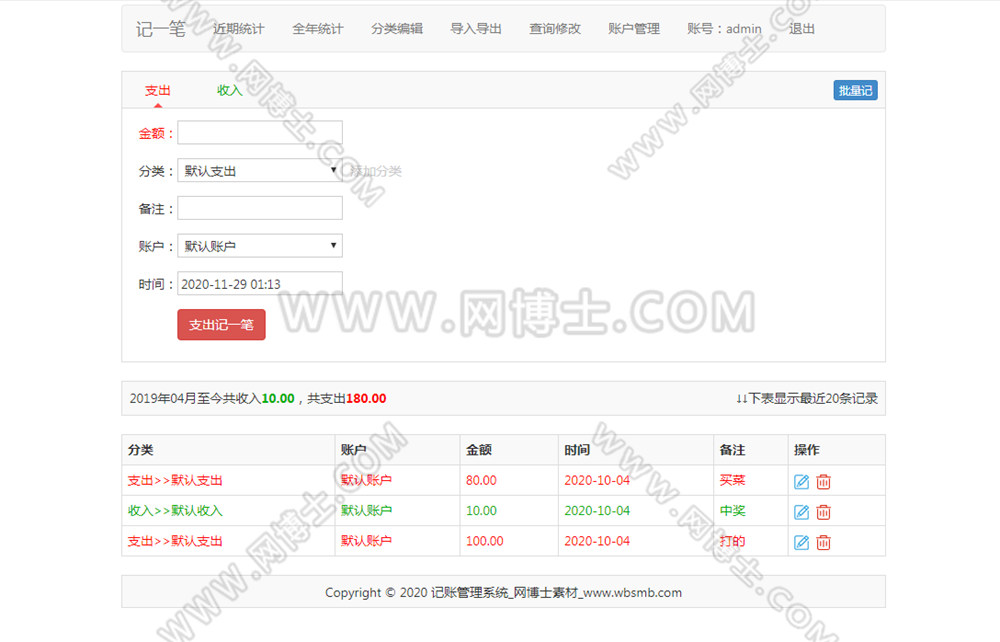Click the blue 批量记 button

click(x=855, y=91)
